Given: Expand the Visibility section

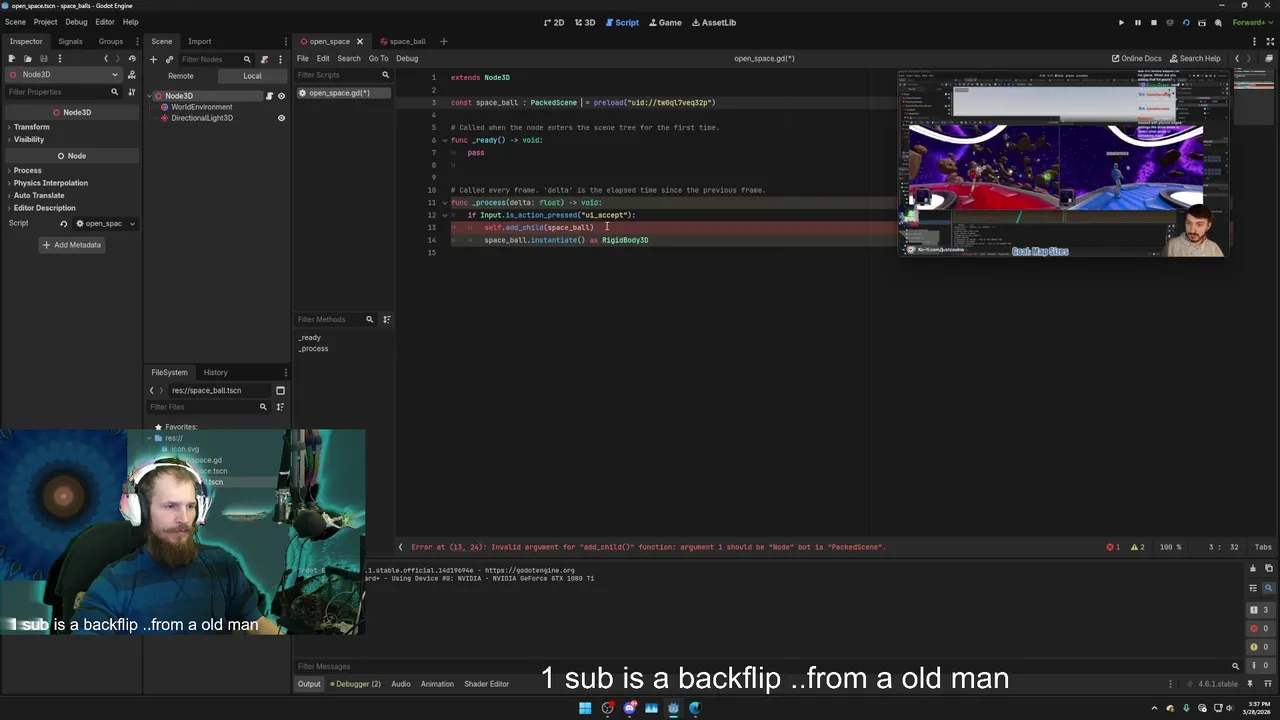Looking at the screenshot, I should coord(29,140).
